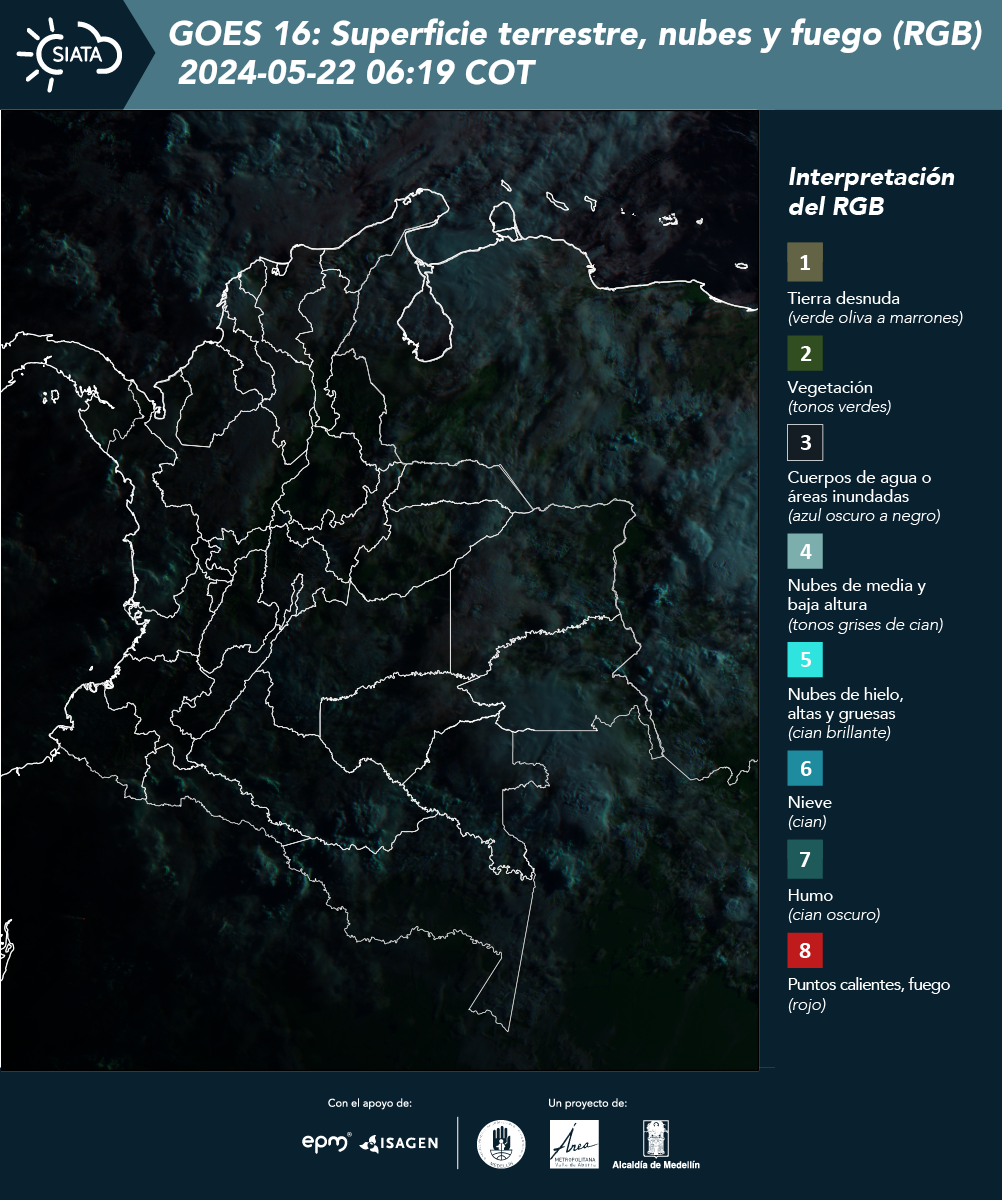Image resolution: width=1002 pixels, height=1200 pixels.
Task: Click the label Tierra desnuda
Action: point(843,298)
